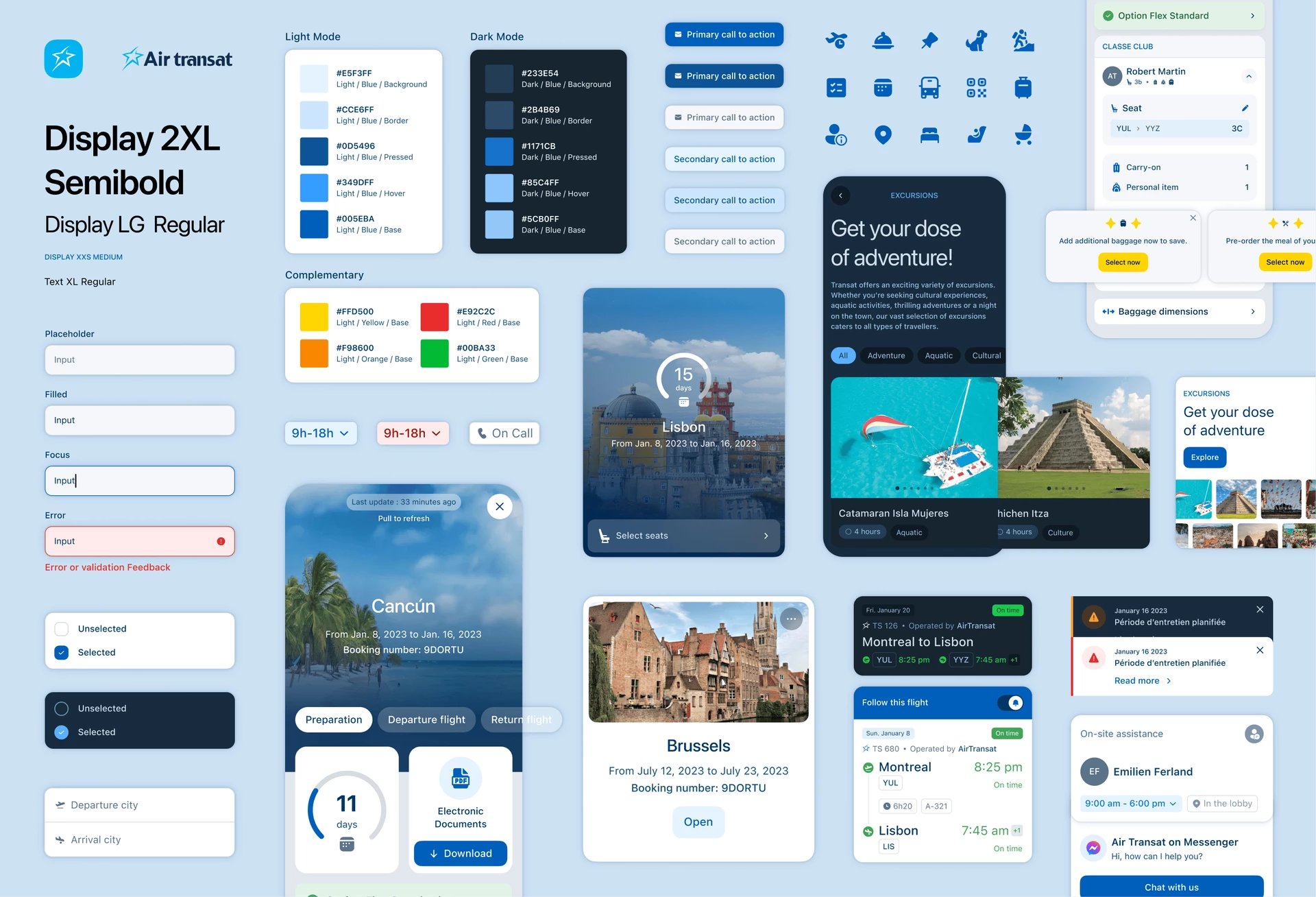Viewport: 1316px width, 897px height.
Task: Click the flight delay plane-clock icon
Action: point(836,40)
